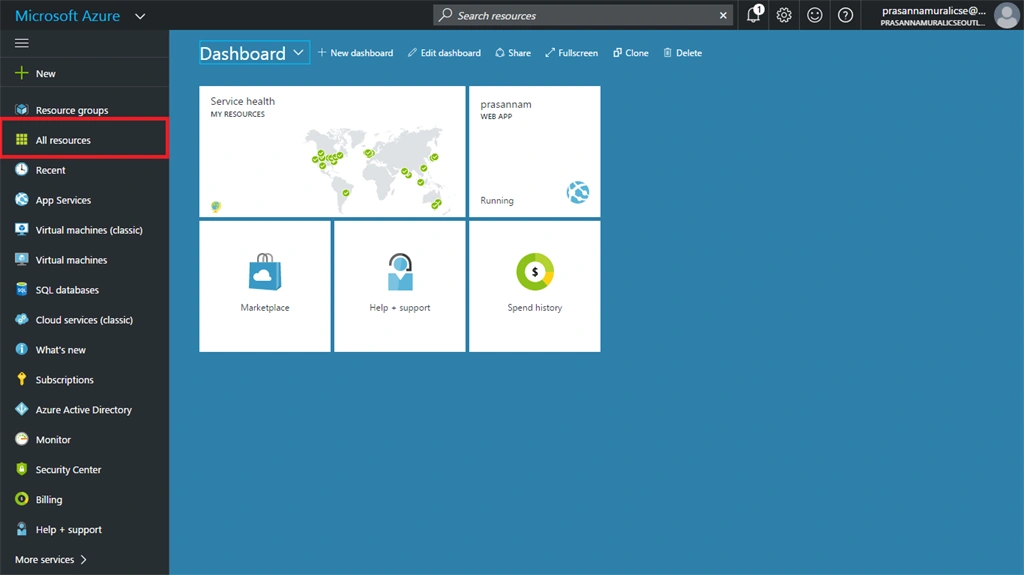The image size is (1024, 575).
Task: Collapse sidebar with hamburger menu icon
Action: pos(22,43)
